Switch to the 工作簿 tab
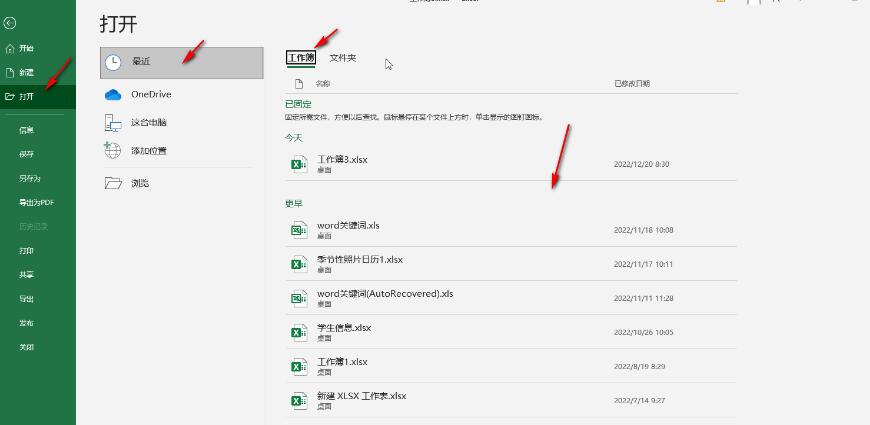 (301, 57)
